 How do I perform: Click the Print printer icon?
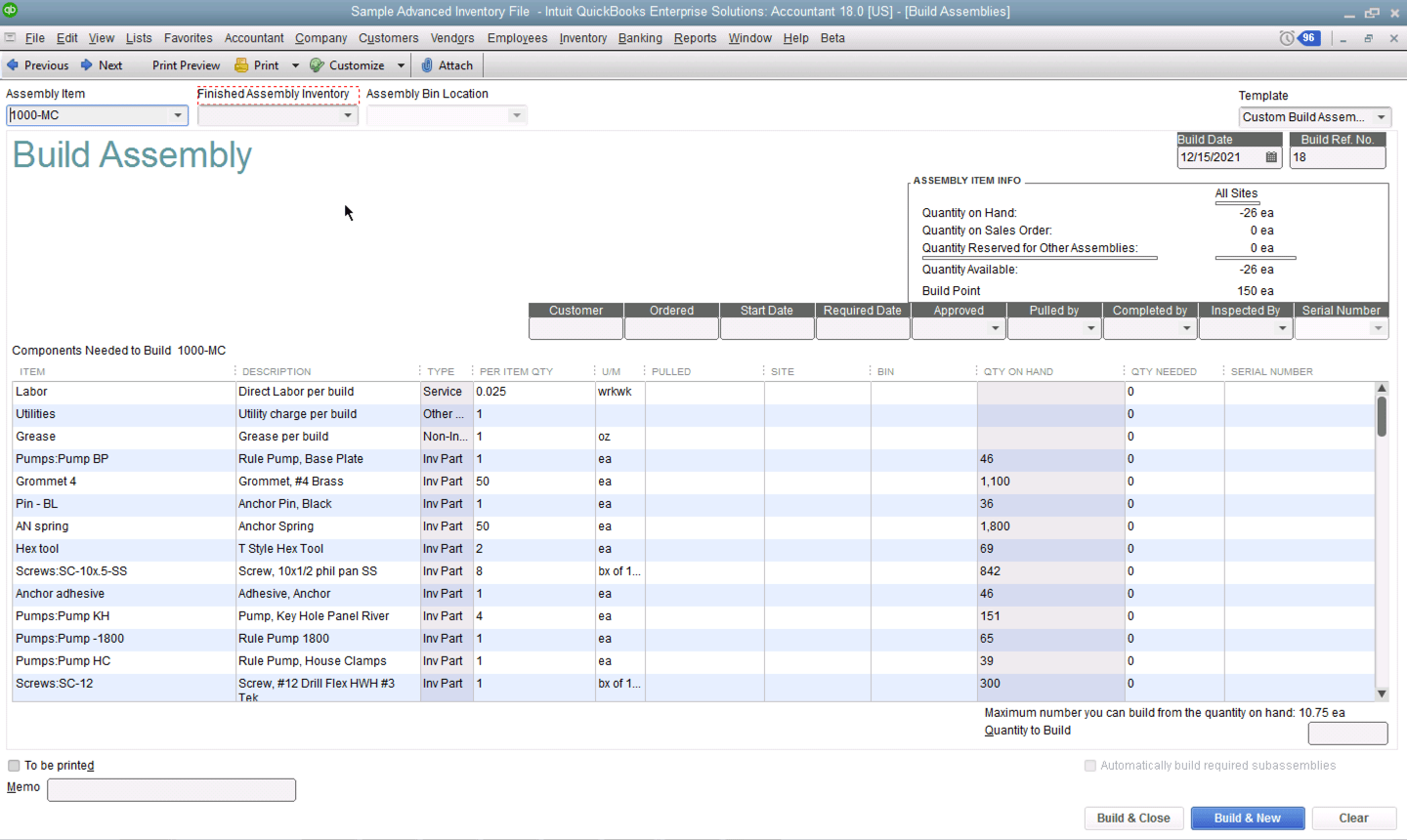click(241, 65)
